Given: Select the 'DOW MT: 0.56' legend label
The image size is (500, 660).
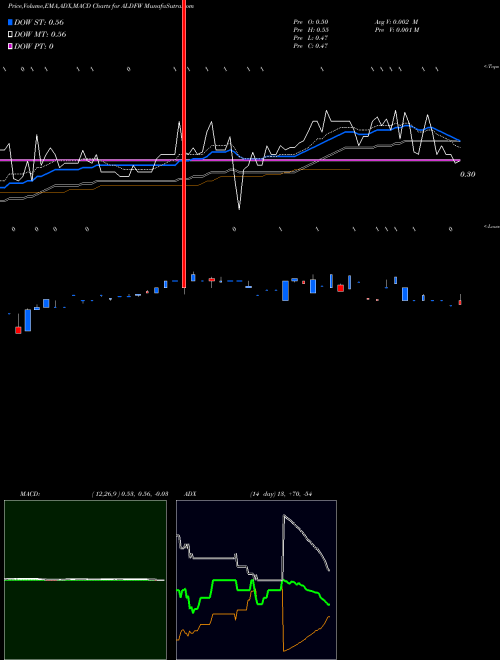Looking at the screenshot, I should click(x=40, y=34).
